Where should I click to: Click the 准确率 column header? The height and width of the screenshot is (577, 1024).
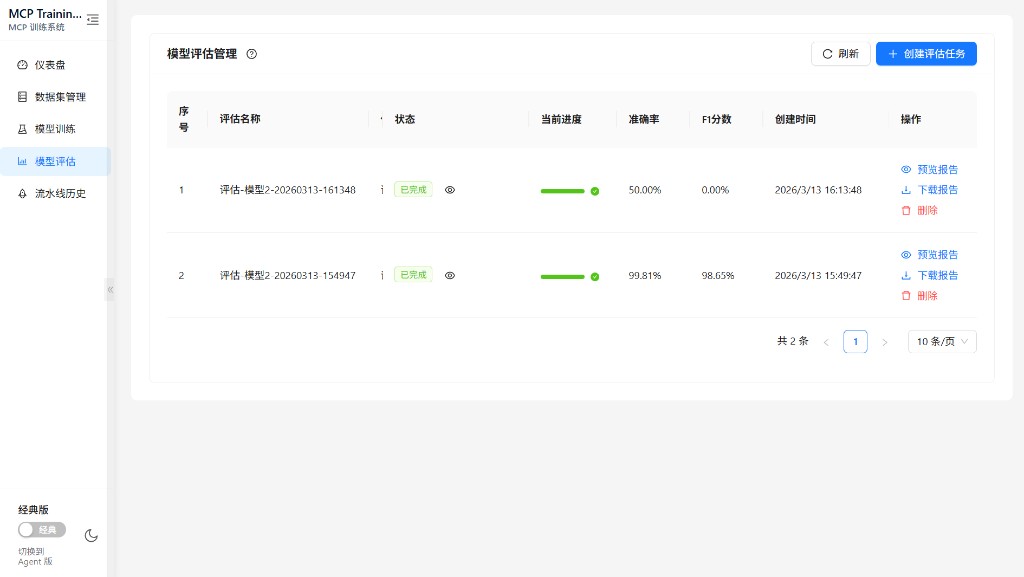(x=644, y=119)
